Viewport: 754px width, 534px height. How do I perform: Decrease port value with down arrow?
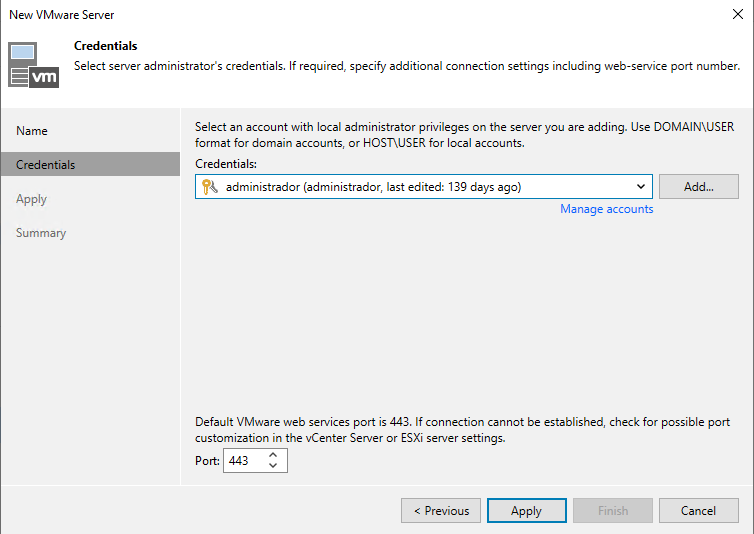273,467
